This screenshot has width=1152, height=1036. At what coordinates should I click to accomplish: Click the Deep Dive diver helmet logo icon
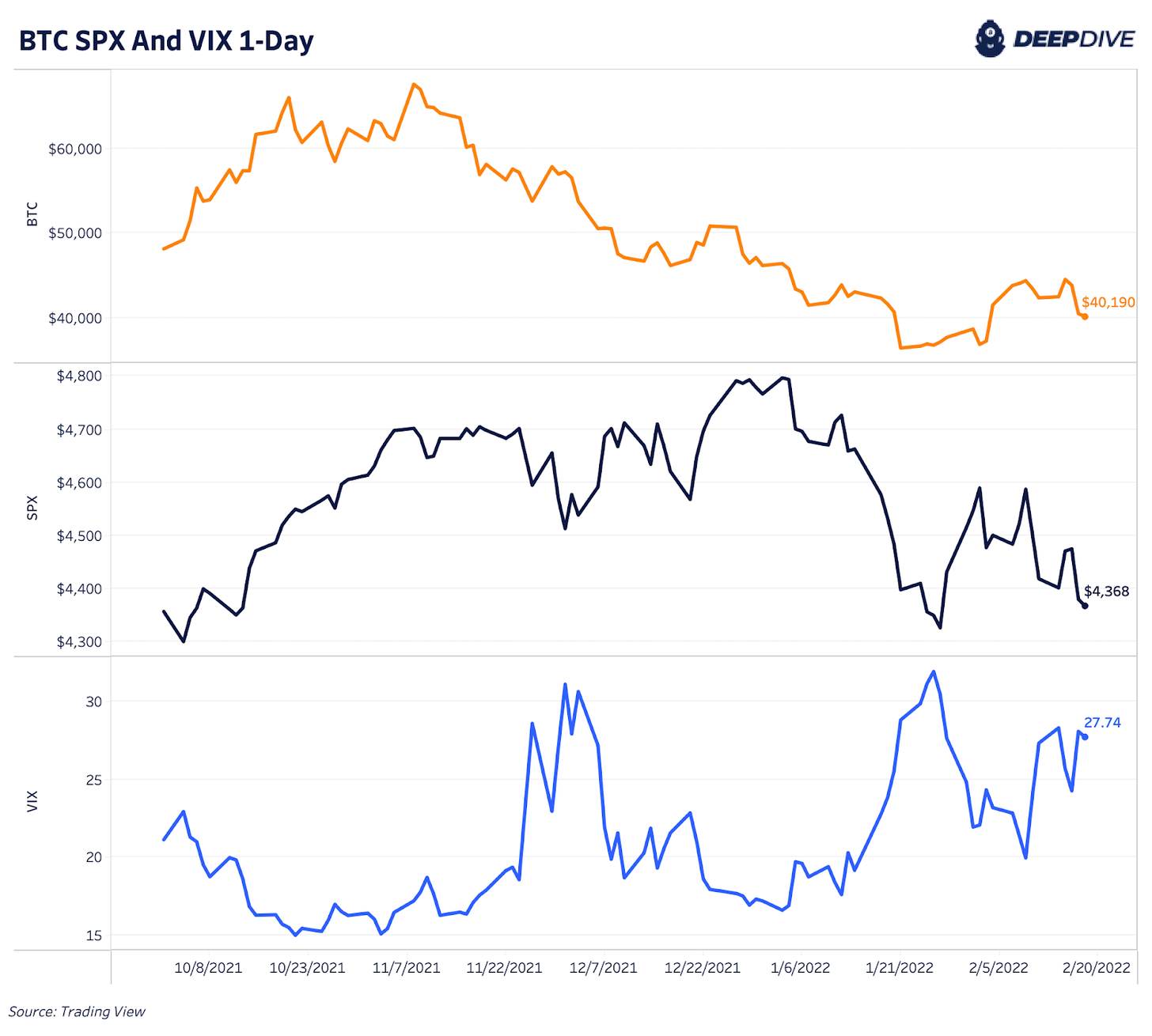tap(989, 40)
